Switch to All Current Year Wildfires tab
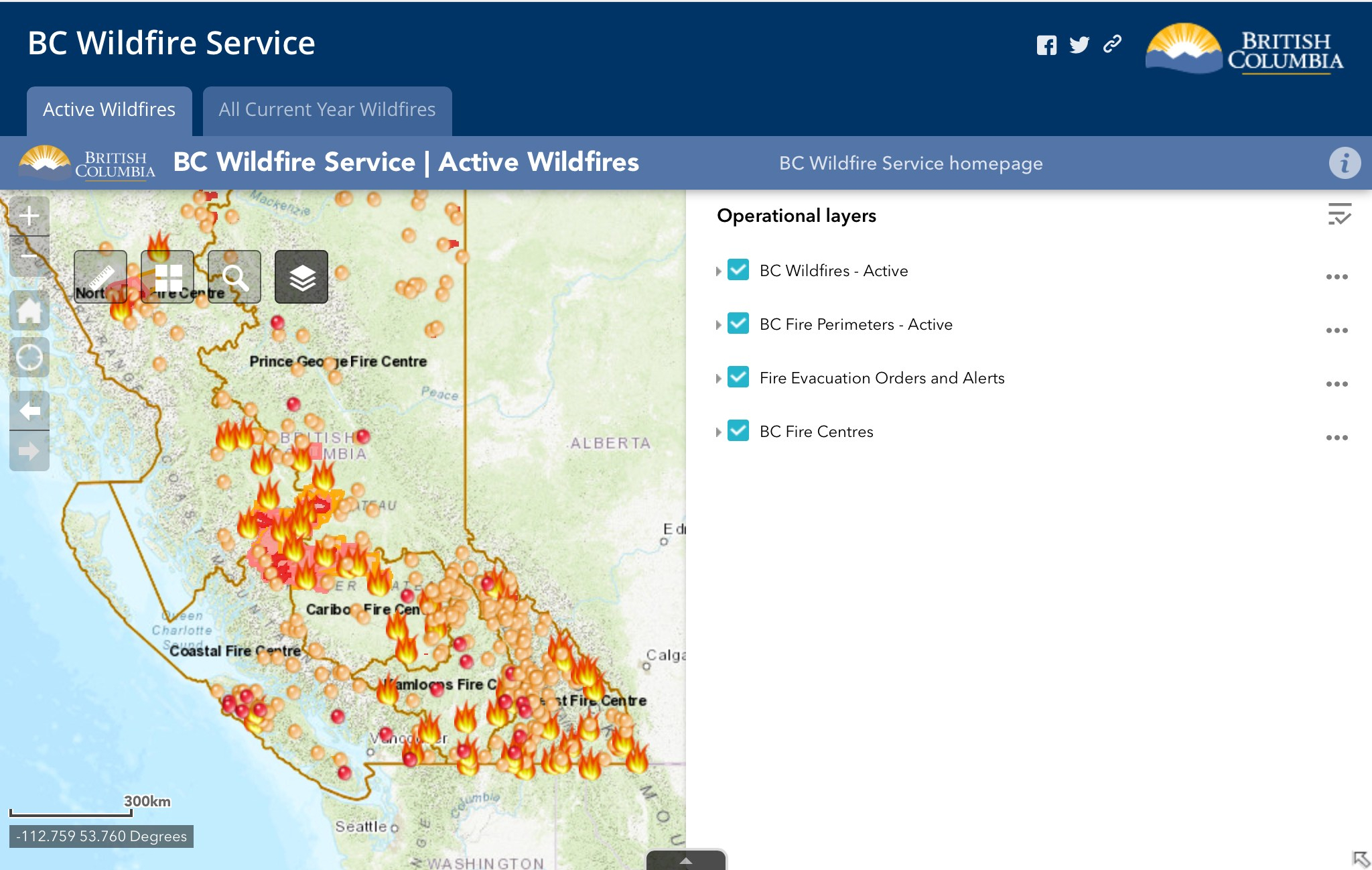This screenshot has width=1372, height=870. (327, 110)
